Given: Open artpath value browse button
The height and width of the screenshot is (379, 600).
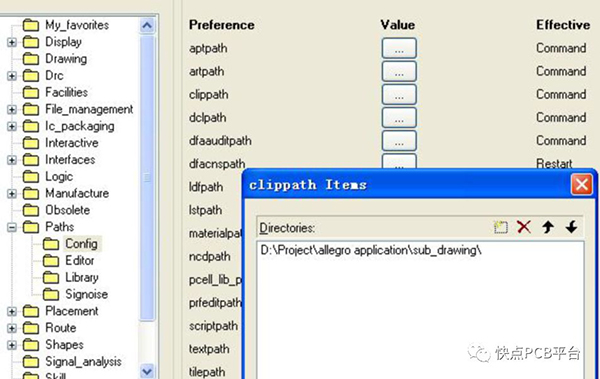Looking at the screenshot, I should tap(399, 71).
